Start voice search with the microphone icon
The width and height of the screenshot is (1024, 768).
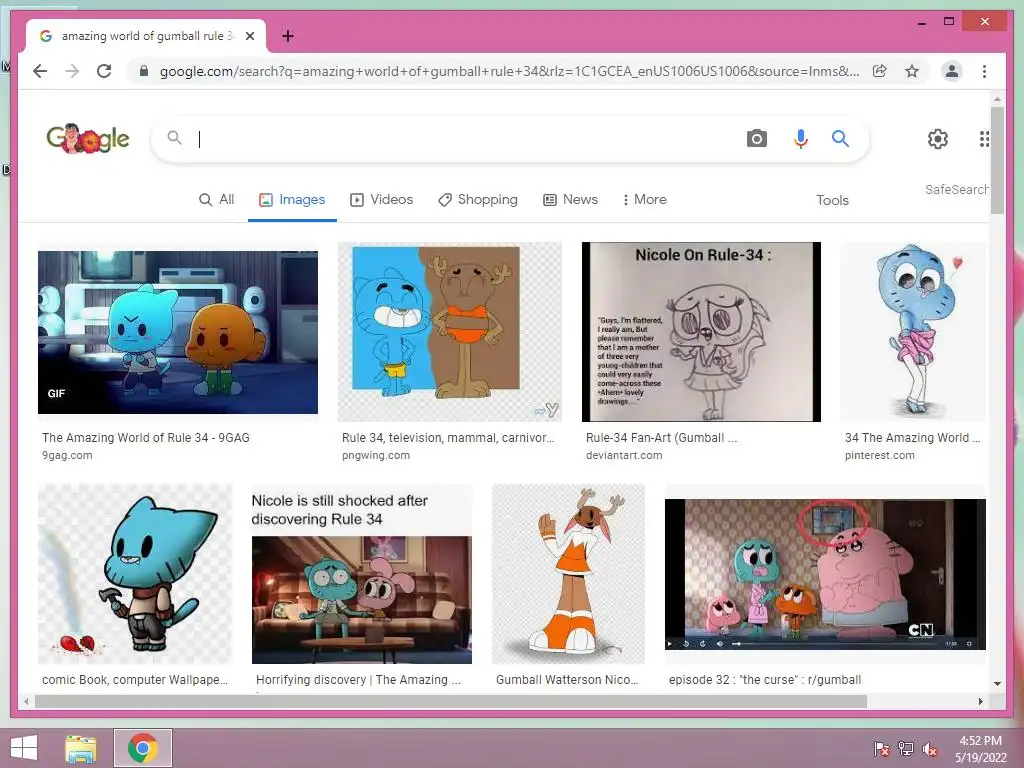pyautogui.click(x=801, y=138)
